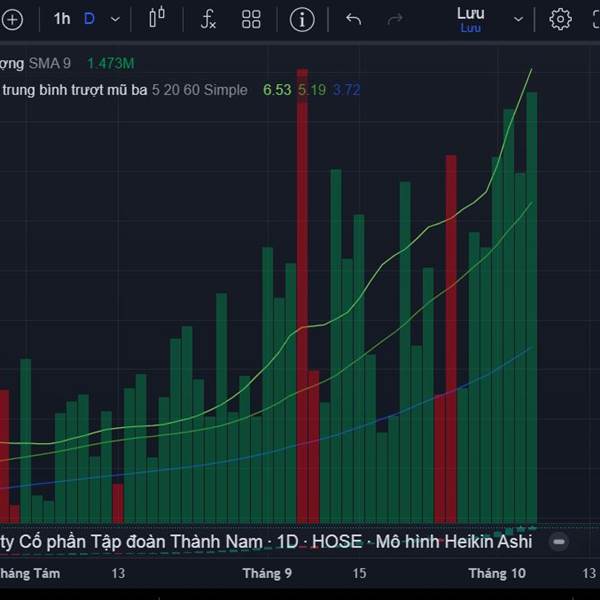Undo the last chart action
This screenshot has height=600, width=600.
(x=353, y=19)
